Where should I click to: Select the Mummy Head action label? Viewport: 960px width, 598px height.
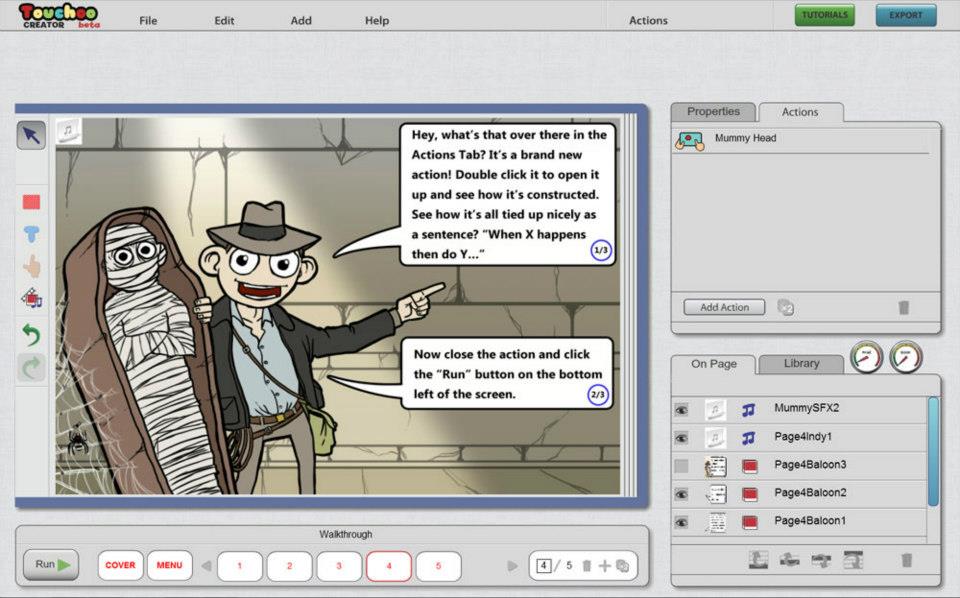pyautogui.click(x=745, y=138)
